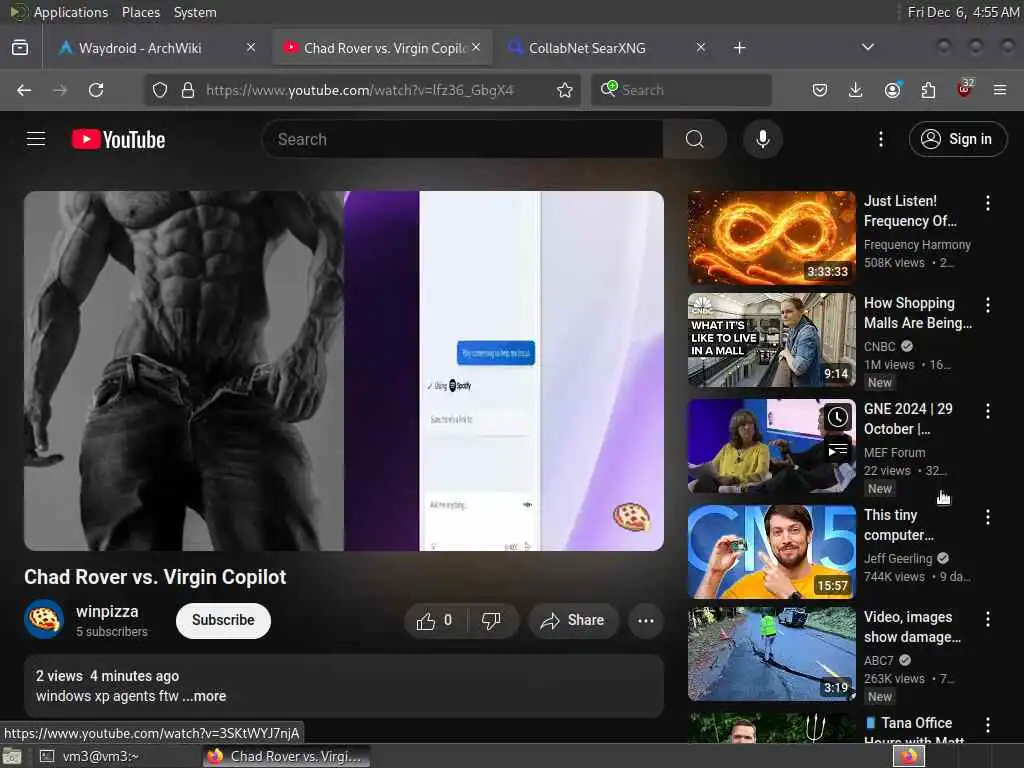Viewport: 1024px width, 768px height.
Task: Open the Firefox application hamburger menu
Action: click(x=1000, y=90)
